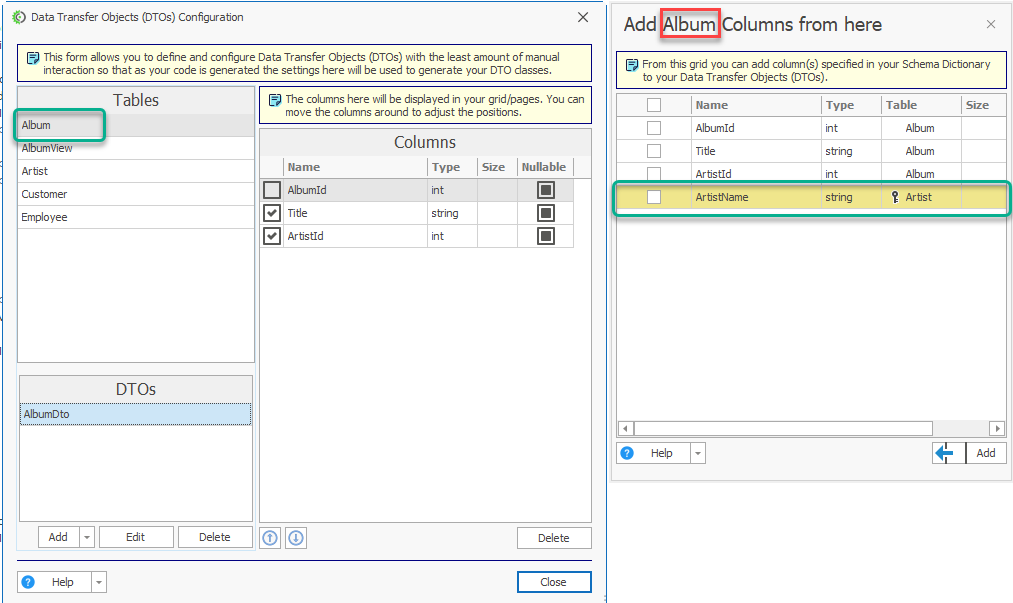Toggle the select-all header checkbox
Viewport: 1013px width, 603px height.
click(x=654, y=105)
